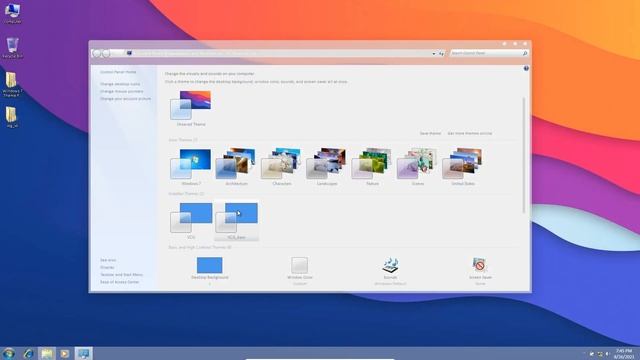Click the Action Center flag icon in system tray
Viewport: 640px width, 360px height.
tap(591, 354)
